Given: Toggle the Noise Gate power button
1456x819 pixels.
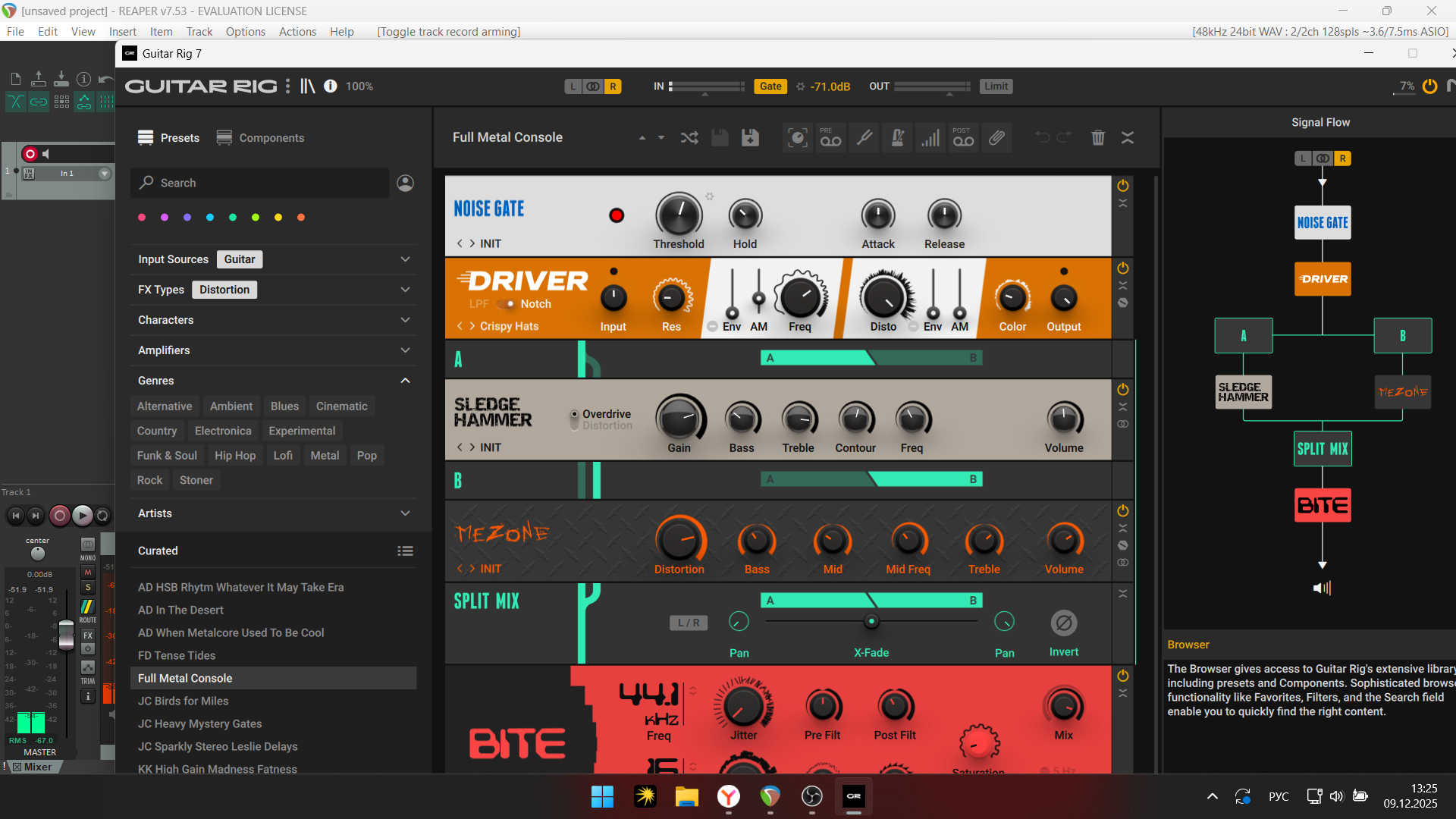Looking at the screenshot, I should 1123,186.
